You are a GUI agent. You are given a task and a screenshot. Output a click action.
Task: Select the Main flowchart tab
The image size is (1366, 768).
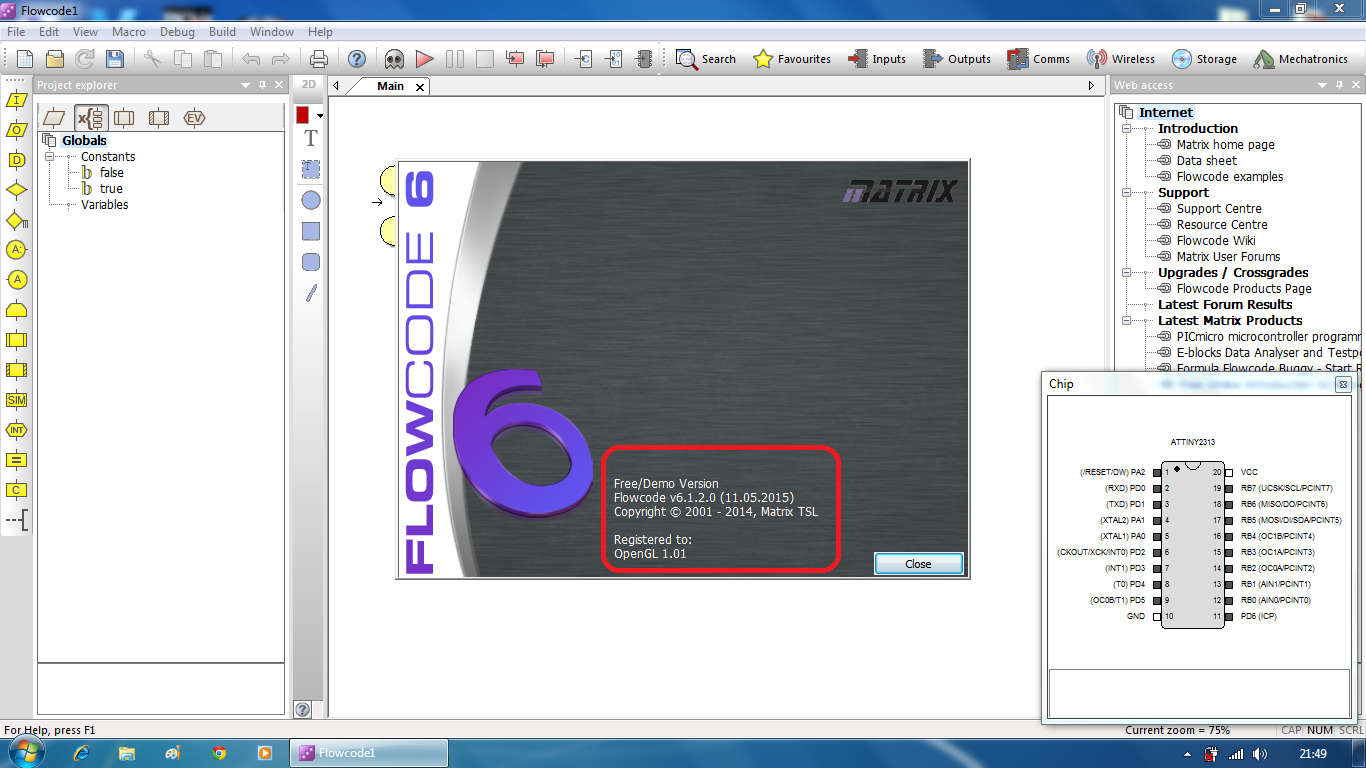pos(390,86)
